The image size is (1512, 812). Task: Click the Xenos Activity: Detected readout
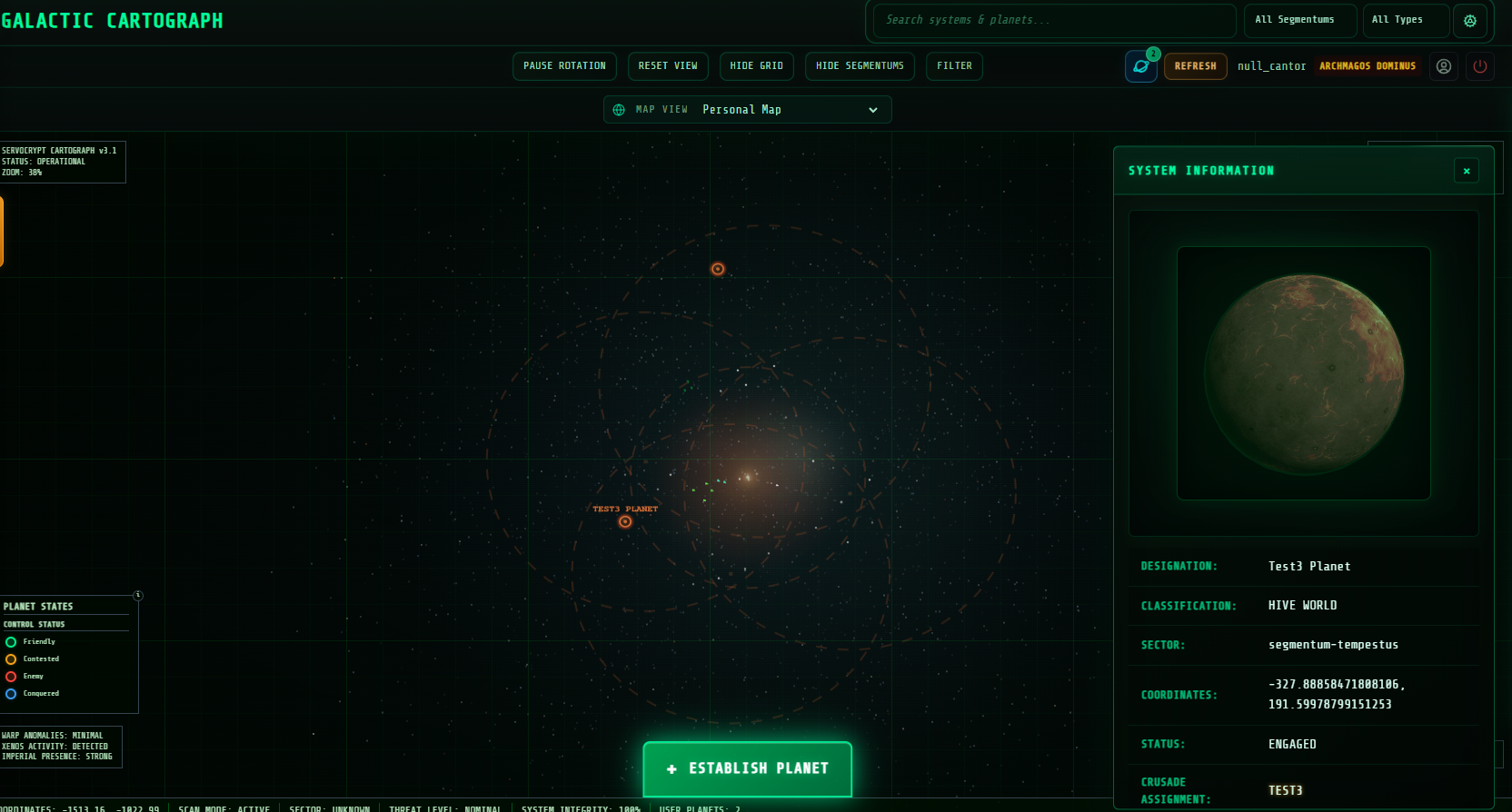(x=55, y=747)
